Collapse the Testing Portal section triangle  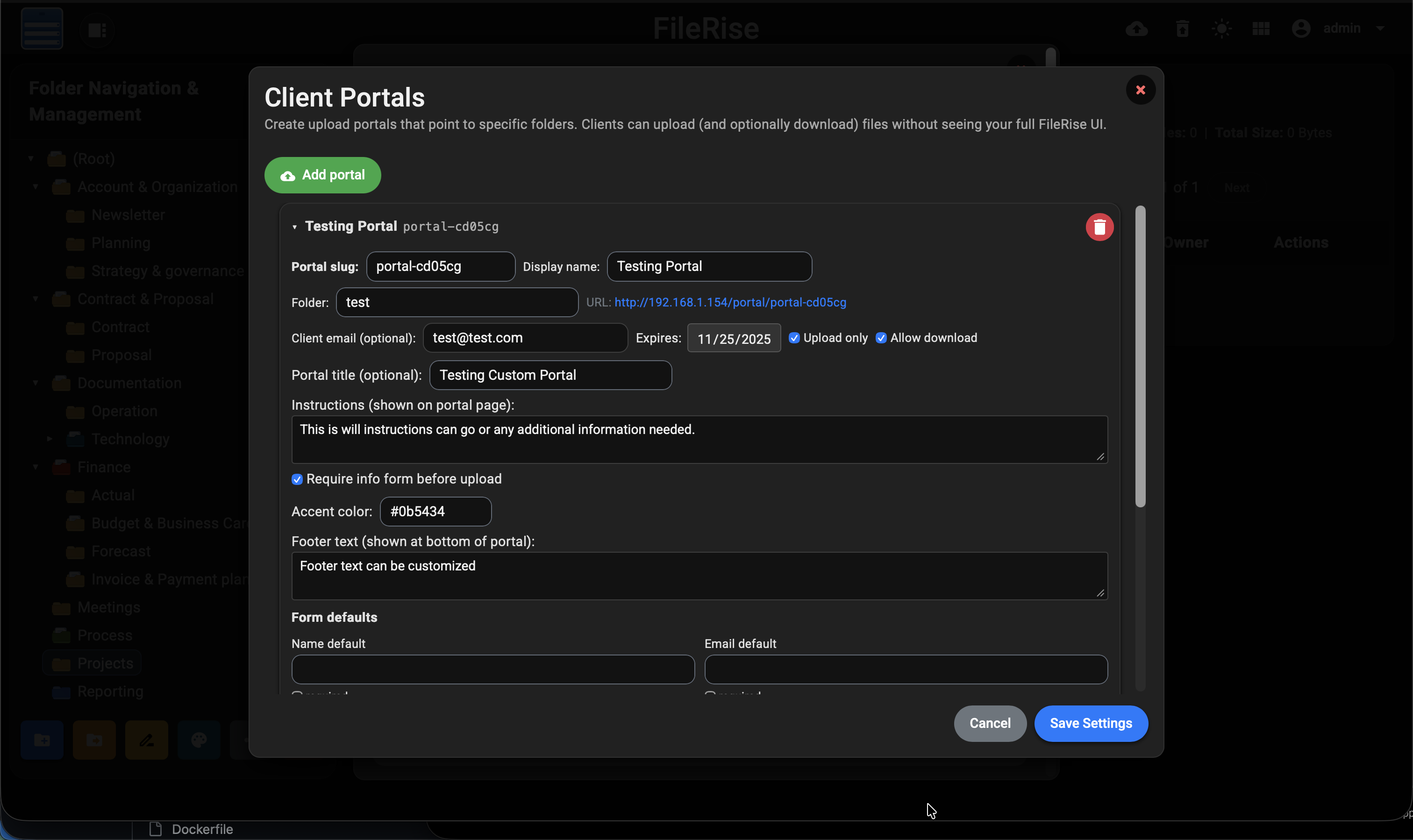click(294, 227)
